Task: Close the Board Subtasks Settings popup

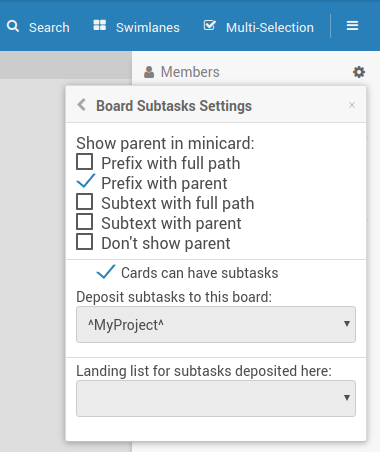Action: click(352, 105)
